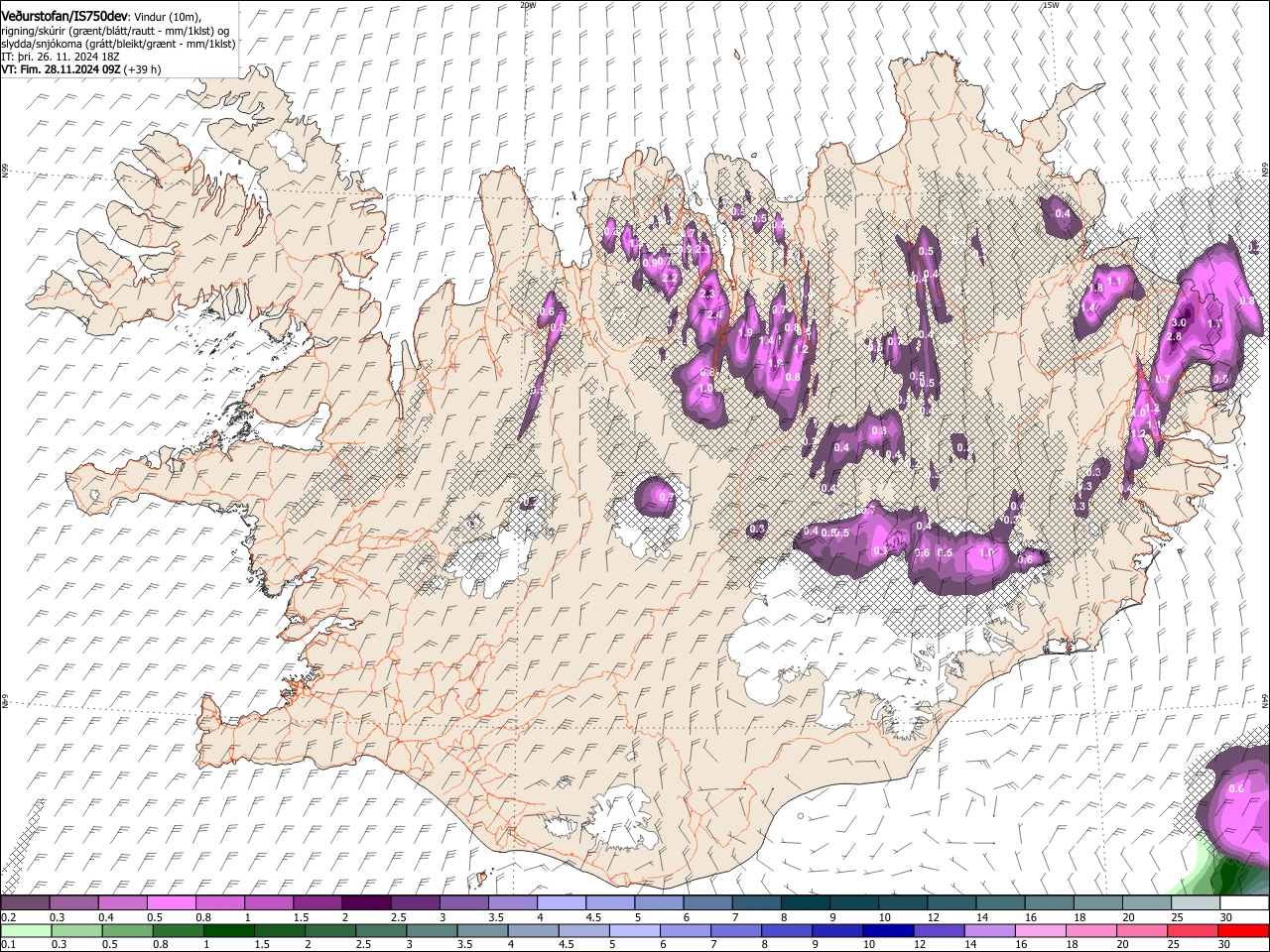Viewport: 1270px width, 952px height.
Task: Select the dark green rain swatch between 1 and 1.5
Action: 228,931
